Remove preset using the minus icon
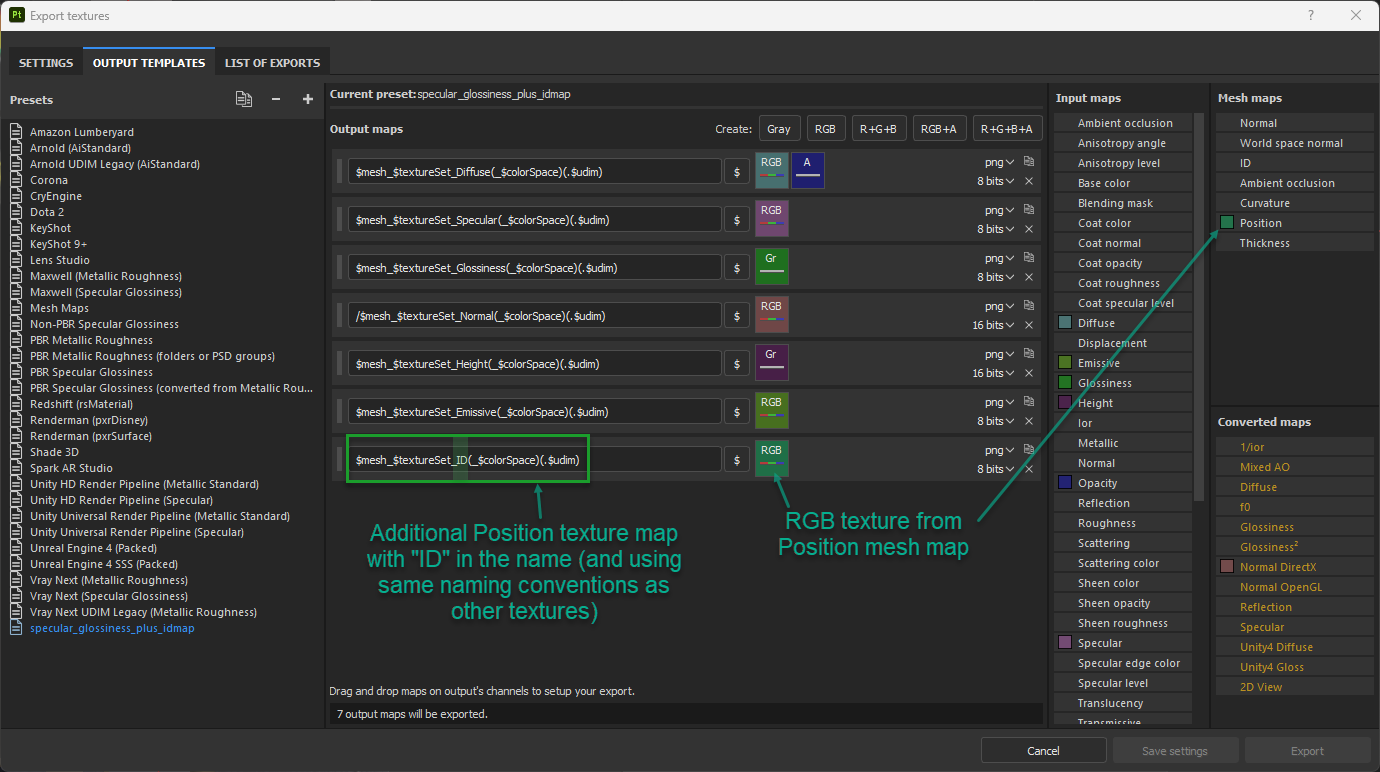Viewport: 1380px width, 772px height. point(276,99)
